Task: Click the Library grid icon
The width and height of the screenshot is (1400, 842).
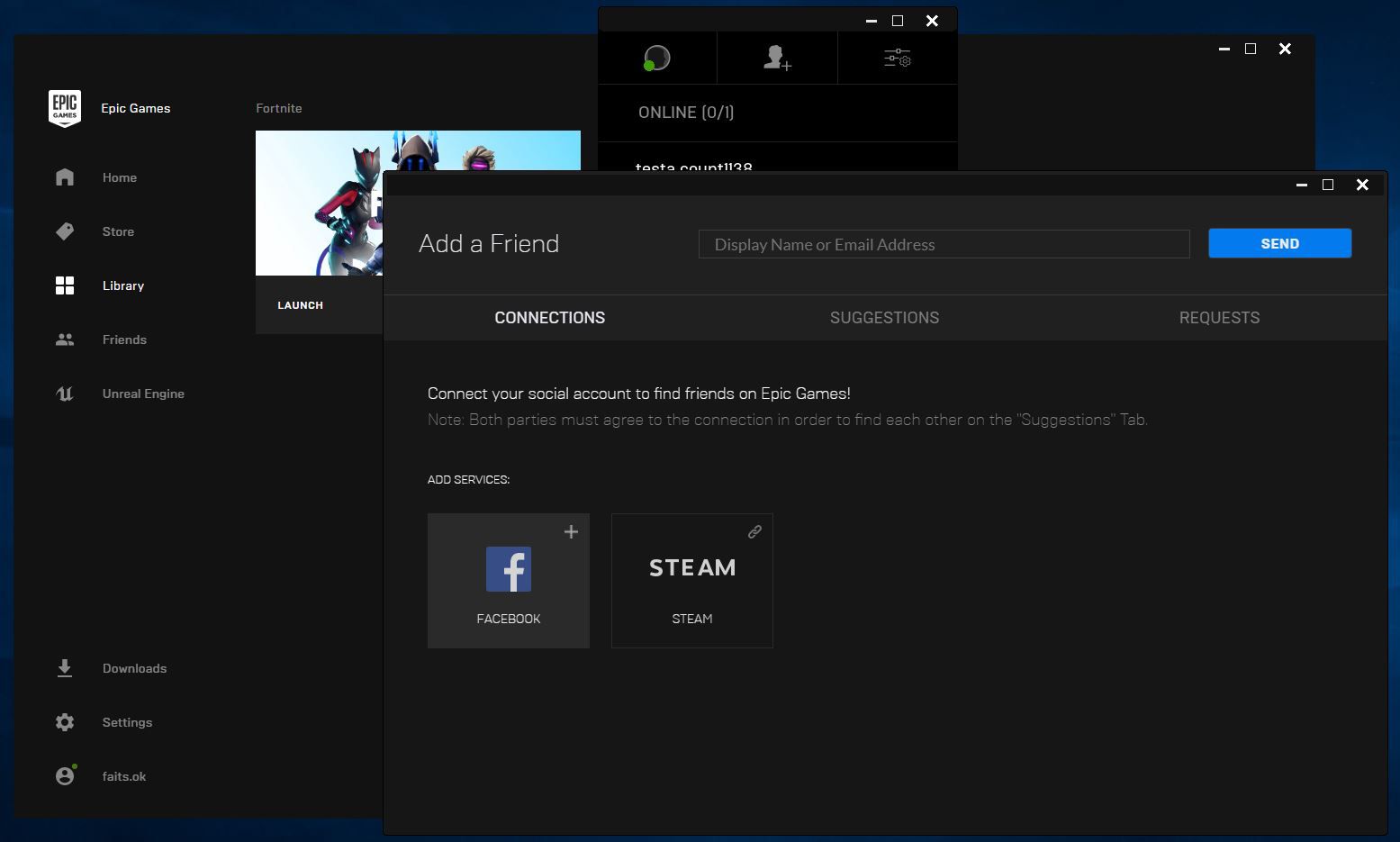Action: point(65,285)
